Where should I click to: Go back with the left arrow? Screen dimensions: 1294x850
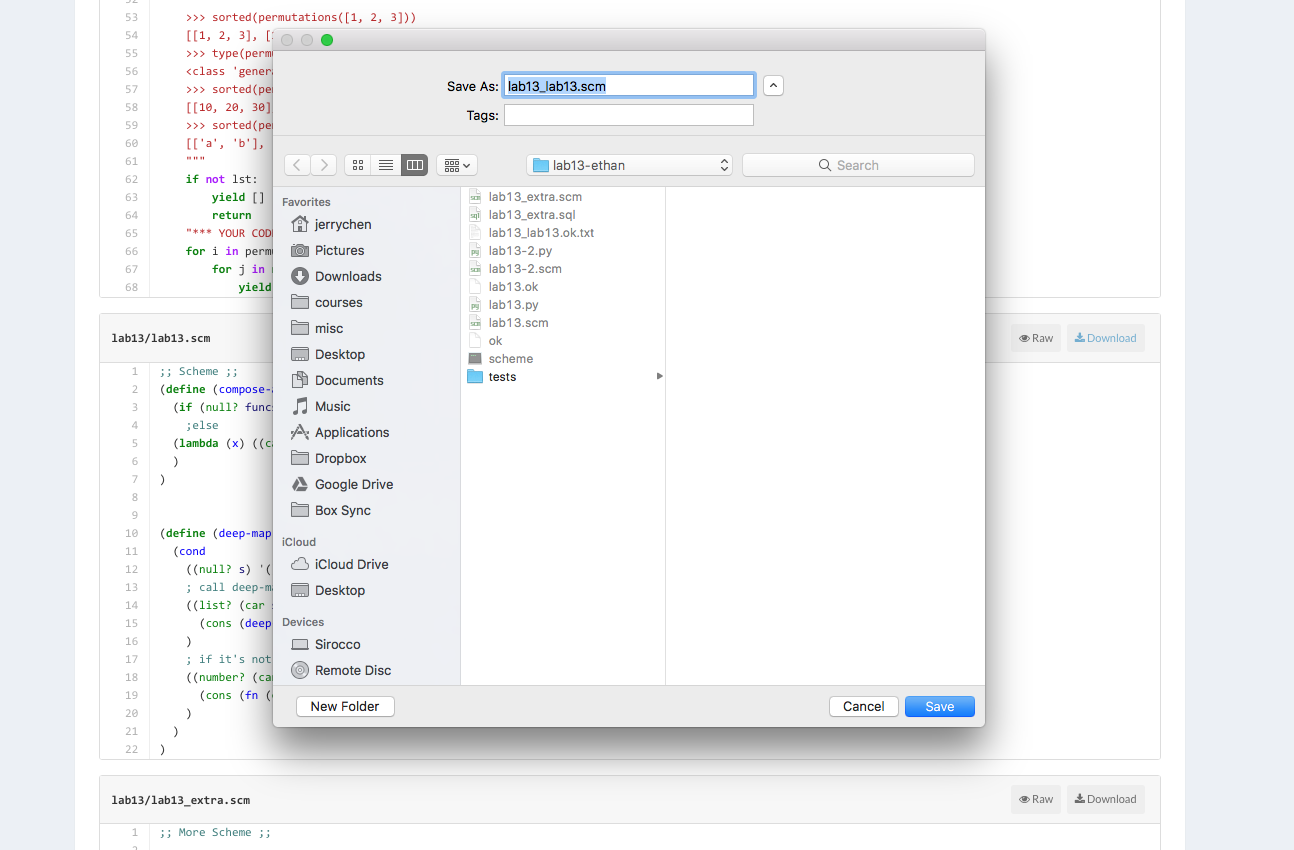(297, 165)
